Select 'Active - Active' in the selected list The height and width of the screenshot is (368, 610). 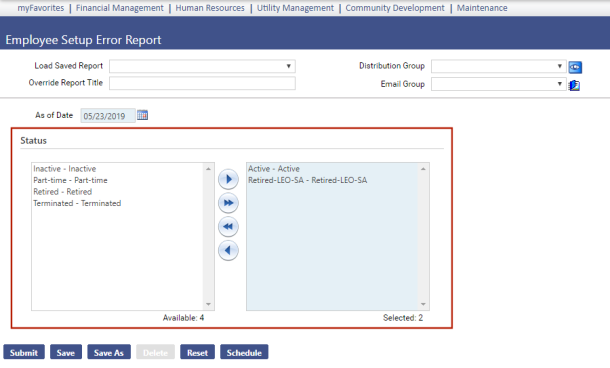pyautogui.click(x=274, y=169)
